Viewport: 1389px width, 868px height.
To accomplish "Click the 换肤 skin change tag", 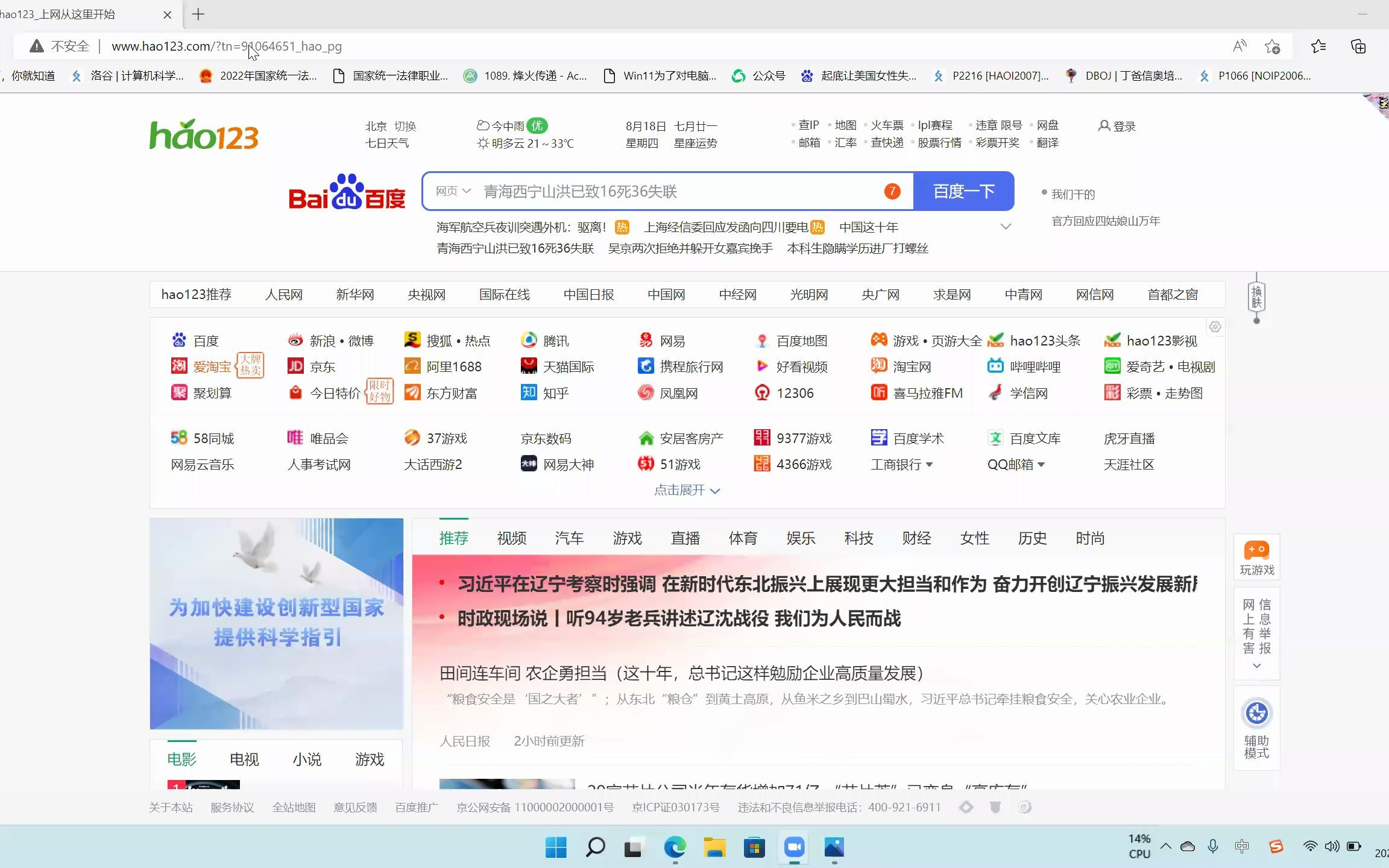I will tap(1256, 297).
